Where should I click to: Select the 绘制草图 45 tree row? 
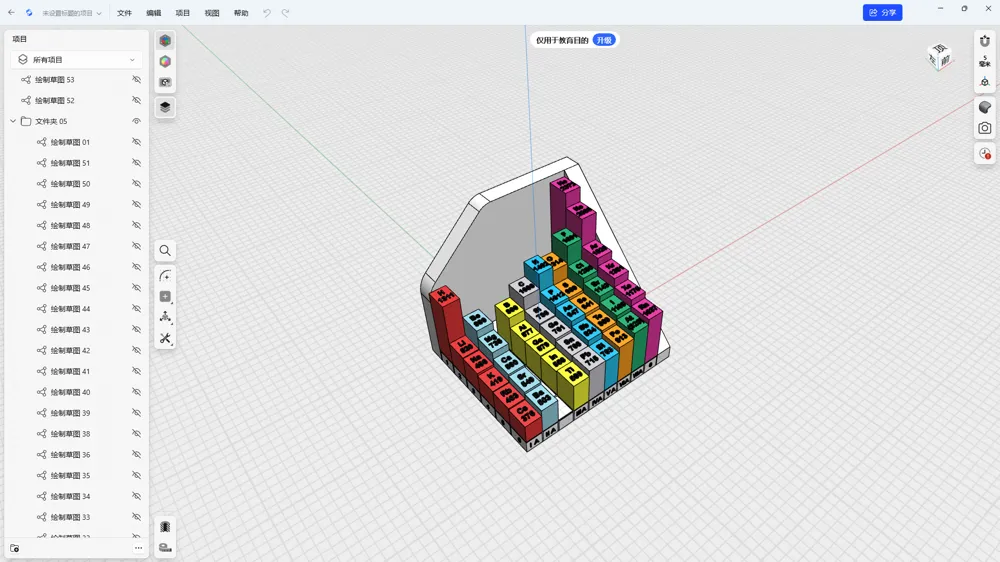[x=77, y=288]
